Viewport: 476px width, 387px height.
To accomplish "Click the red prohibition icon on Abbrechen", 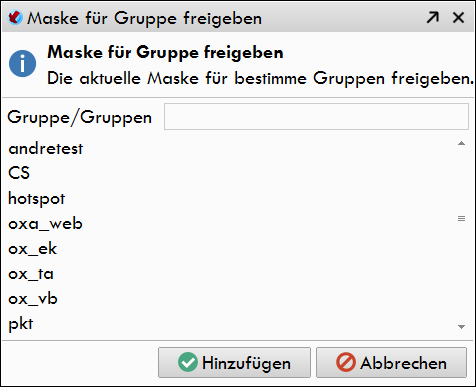I will point(346,362).
